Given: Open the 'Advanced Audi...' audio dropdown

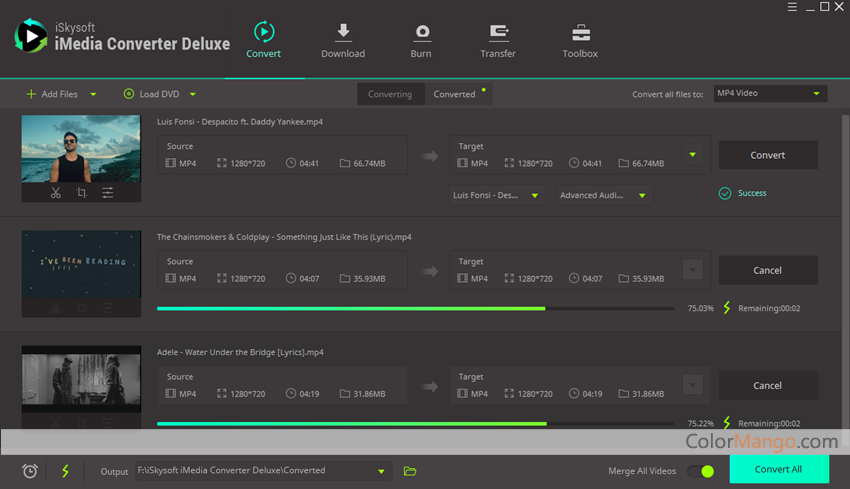Looking at the screenshot, I should (604, 195).
